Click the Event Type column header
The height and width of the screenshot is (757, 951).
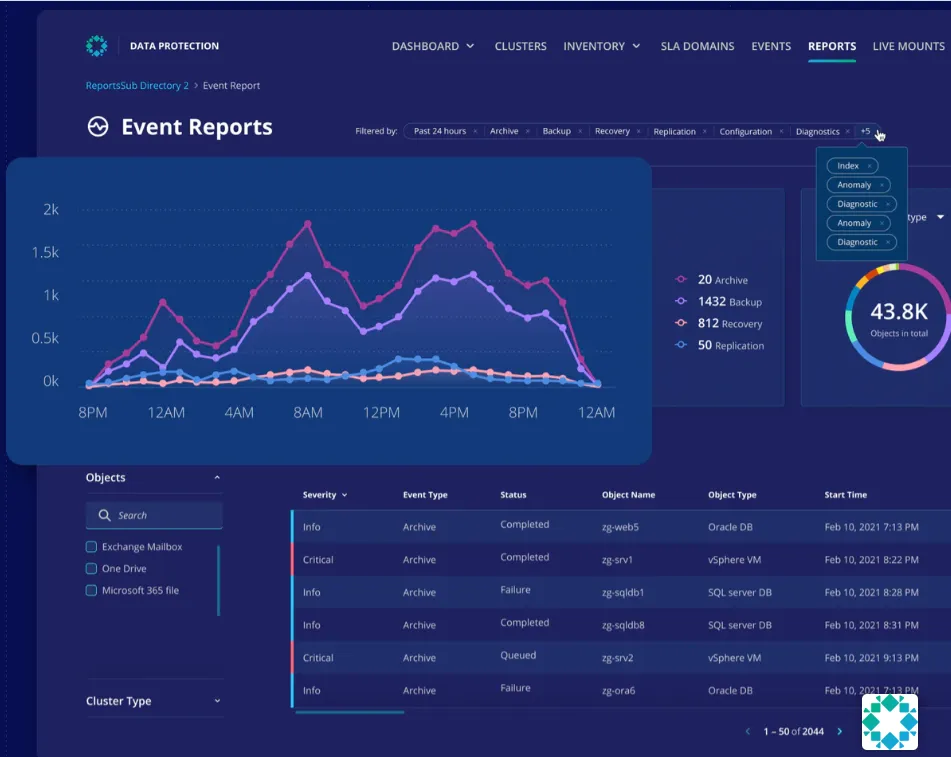[x=425, y=495]
